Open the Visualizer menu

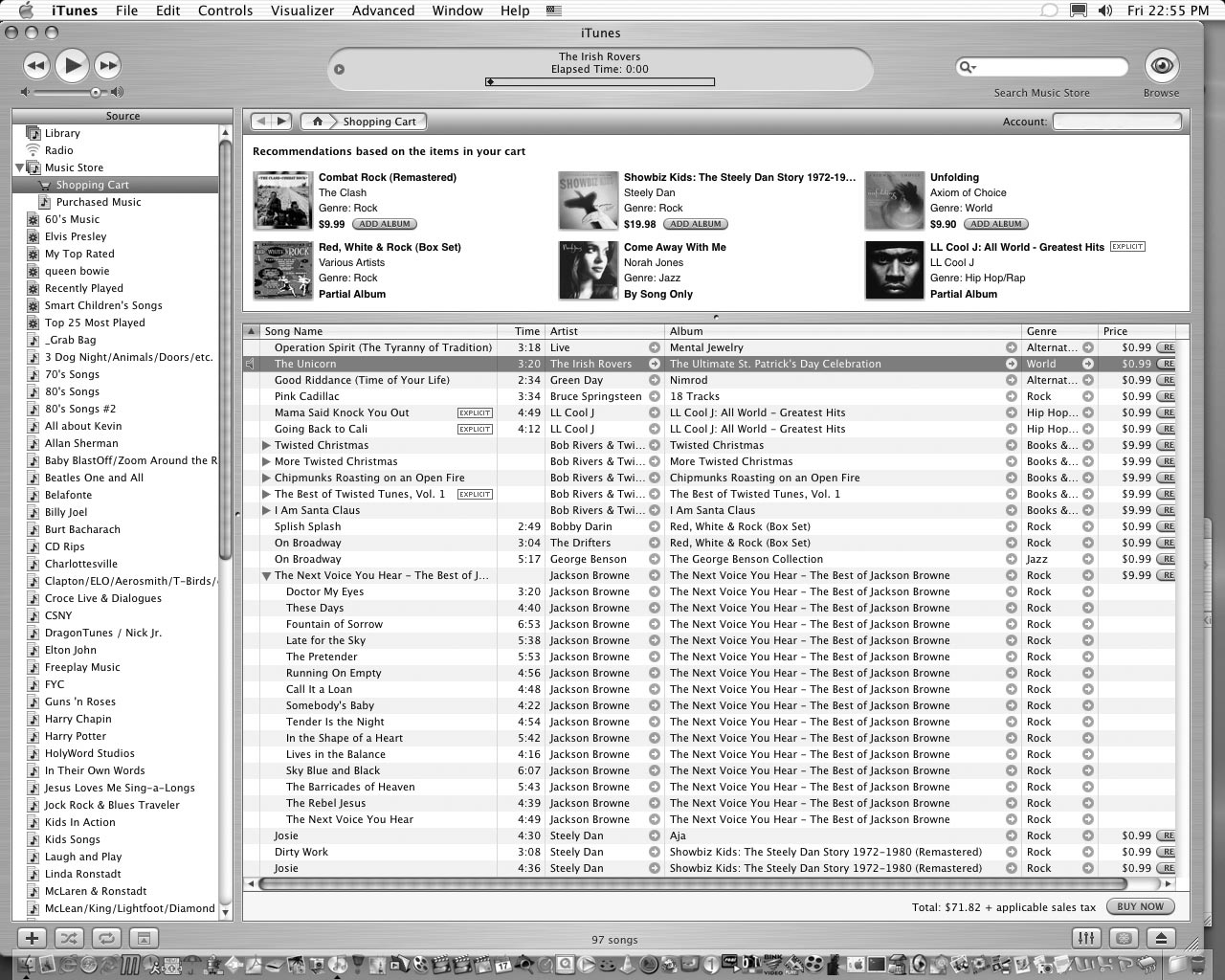301,11
